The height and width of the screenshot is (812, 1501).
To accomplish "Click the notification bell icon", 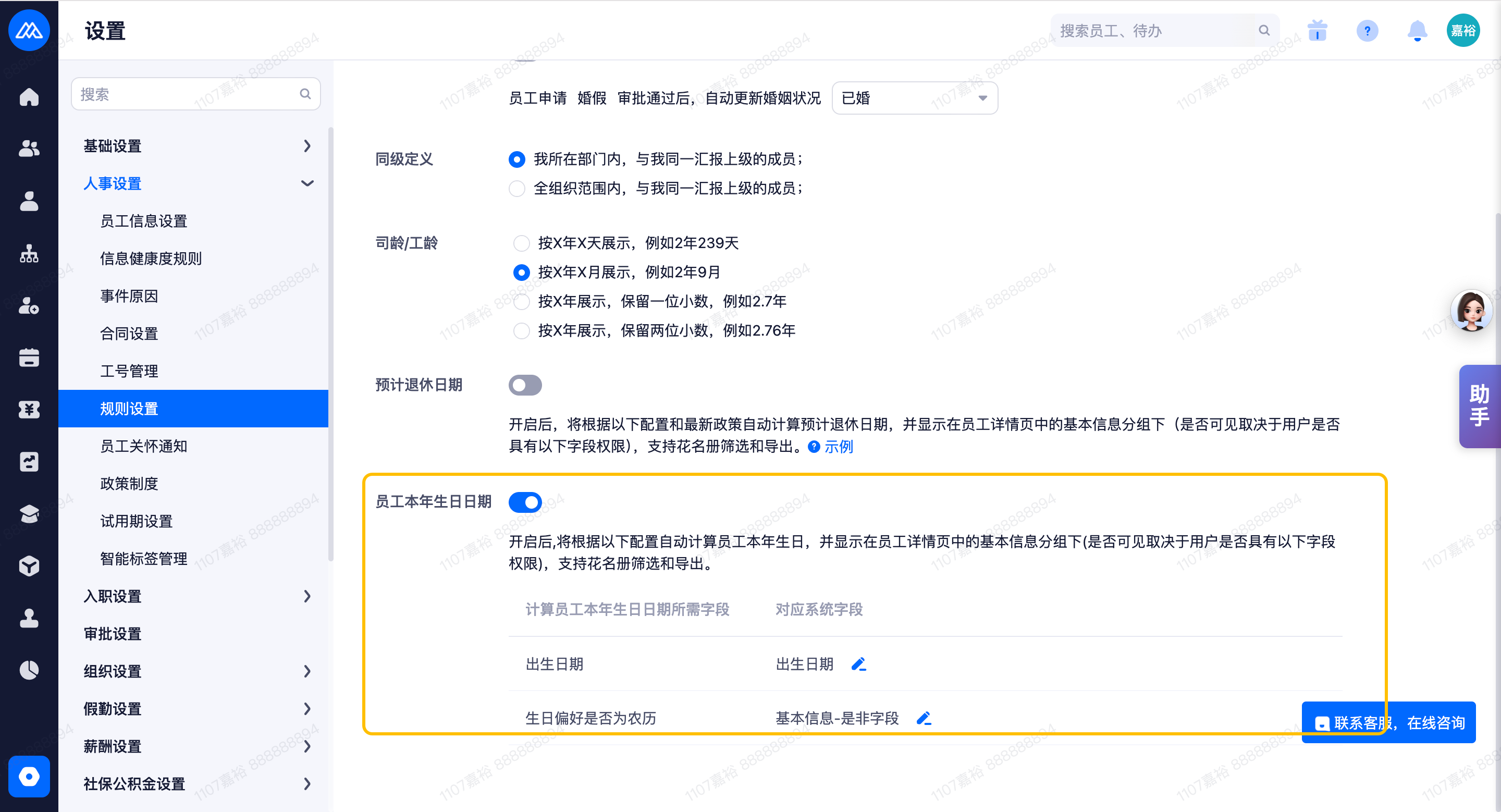I will (x=1417, y=30).
